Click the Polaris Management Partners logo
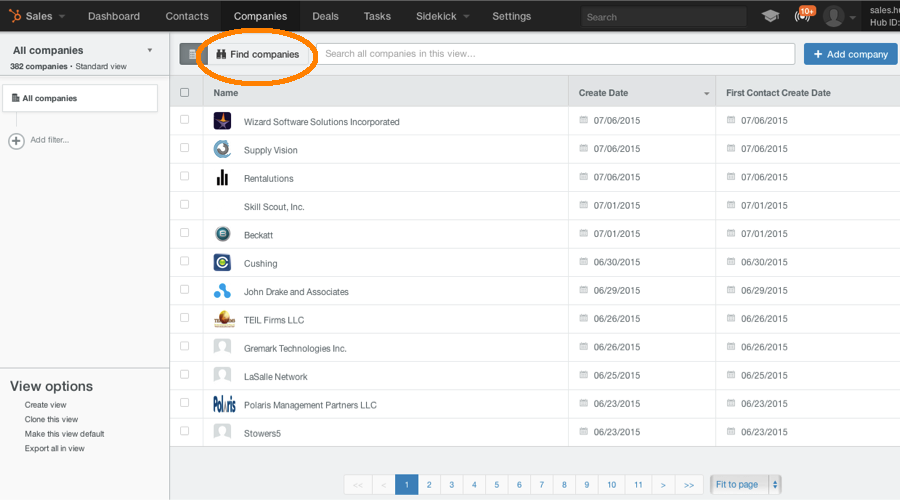The width and height of the screenshot is (900, 500). (x=224, y=404)
